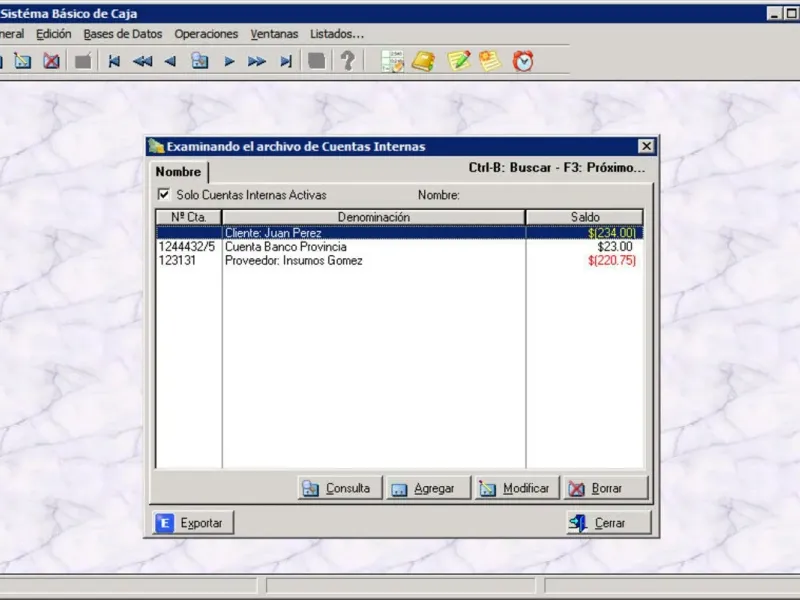Click the page backward double-arrow toolbar button
The image size is (800, 600).
142,62
